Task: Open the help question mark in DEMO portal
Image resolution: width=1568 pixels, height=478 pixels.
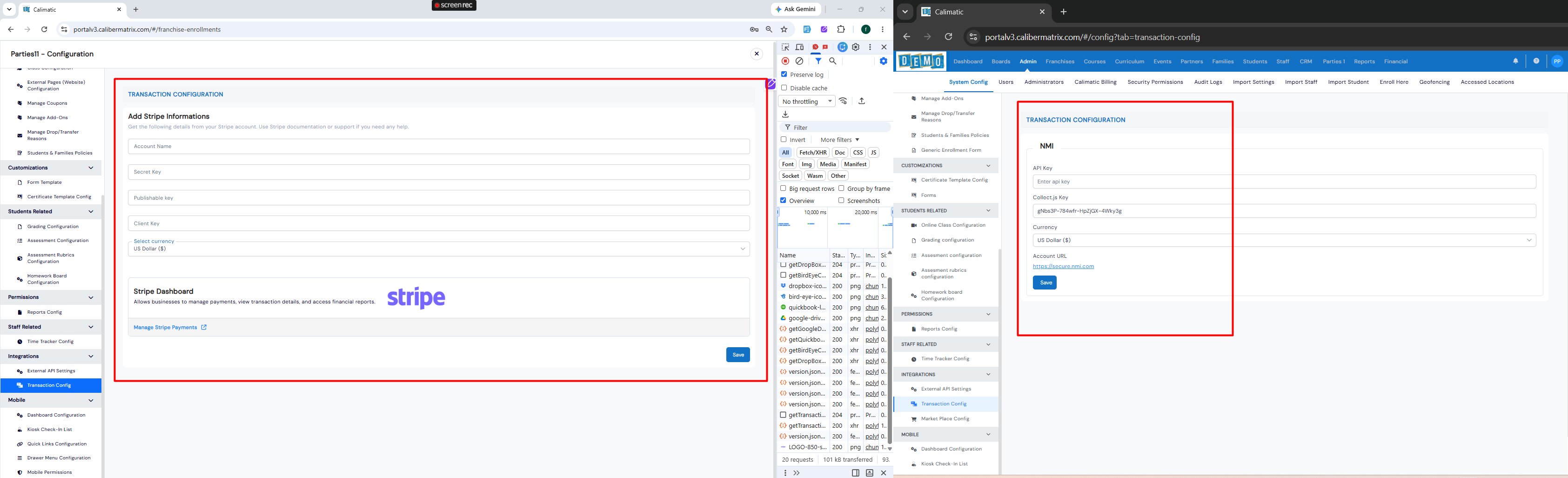Action: point(1536,61)
